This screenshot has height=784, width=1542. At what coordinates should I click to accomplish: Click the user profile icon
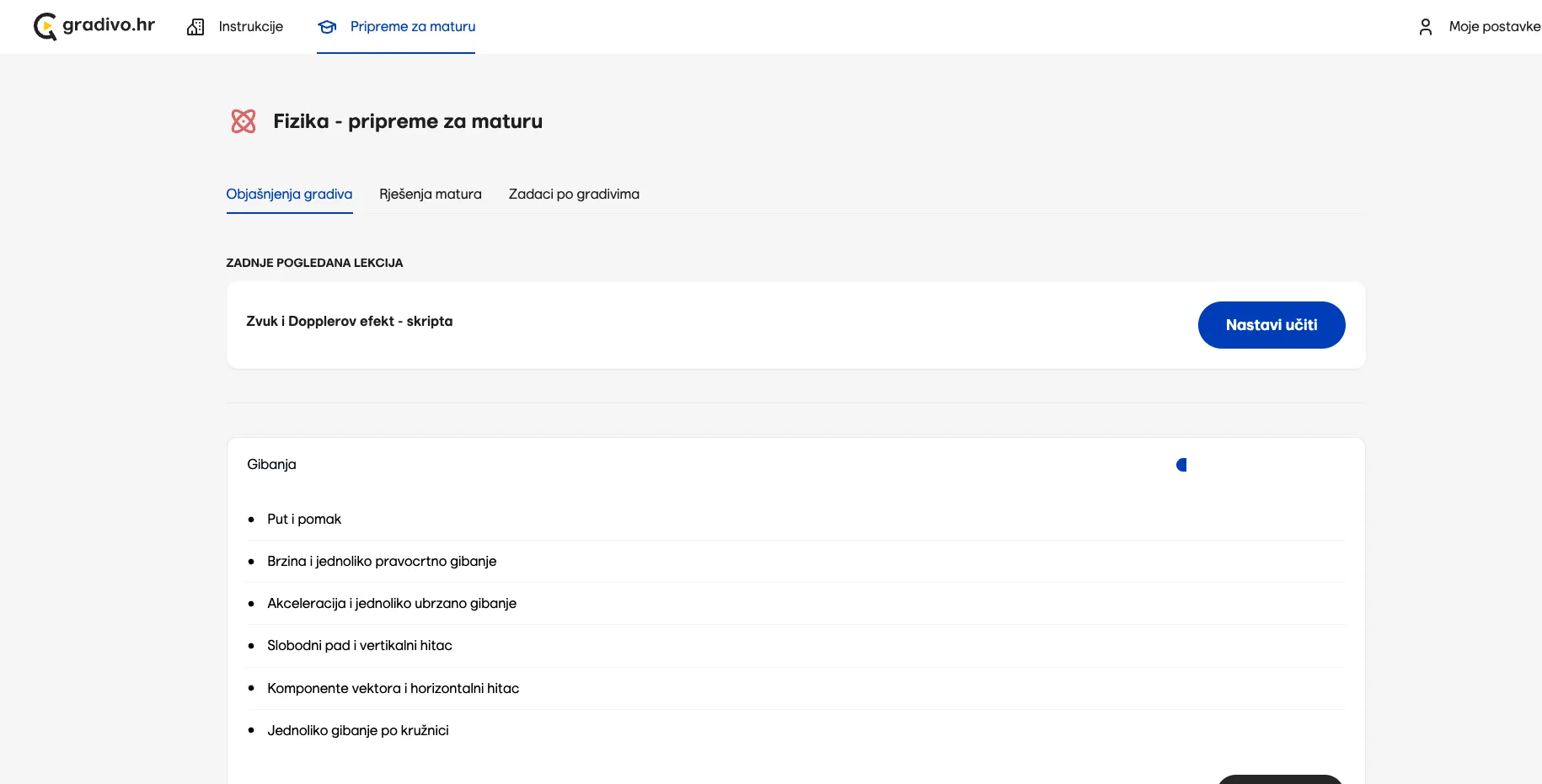point(1425,27)
